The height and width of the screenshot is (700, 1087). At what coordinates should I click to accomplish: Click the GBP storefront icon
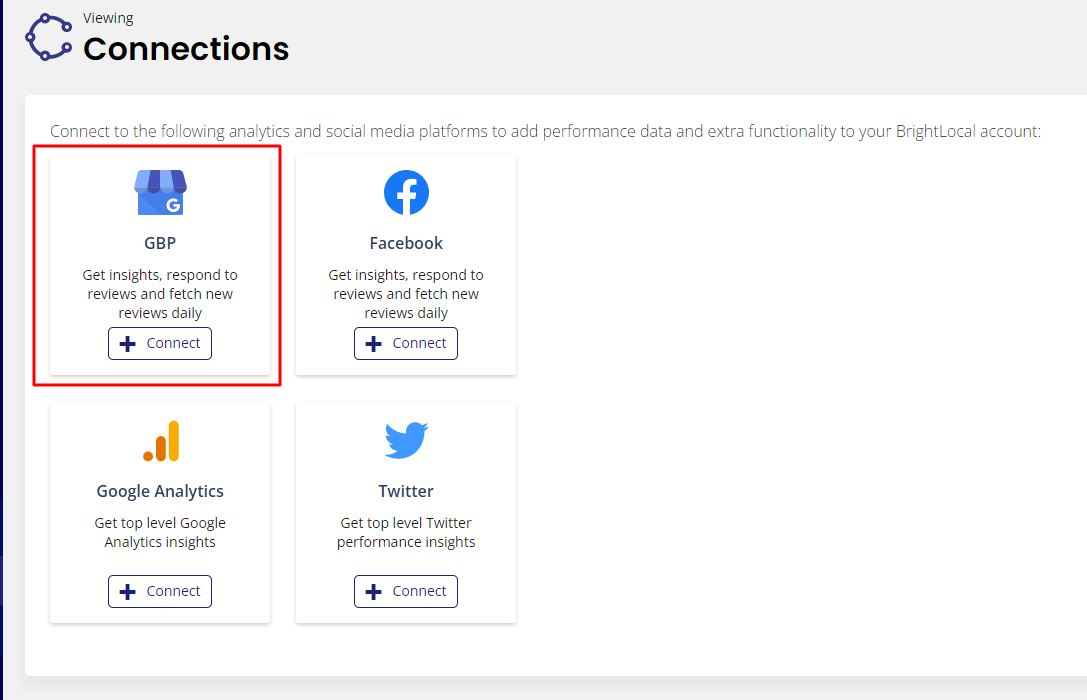click(160, 192)
